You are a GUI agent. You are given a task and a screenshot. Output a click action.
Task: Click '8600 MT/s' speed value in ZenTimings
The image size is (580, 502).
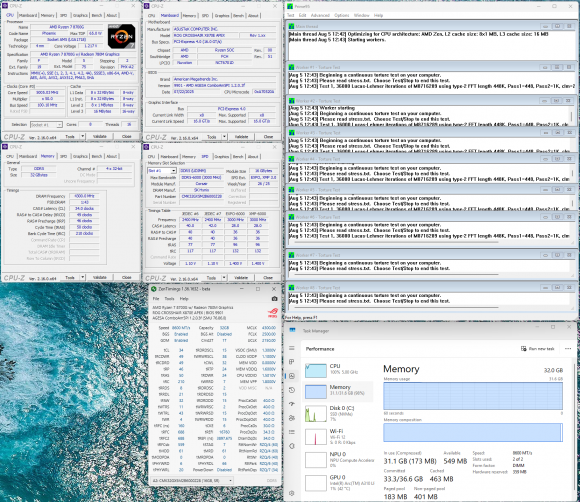point(181,328)
